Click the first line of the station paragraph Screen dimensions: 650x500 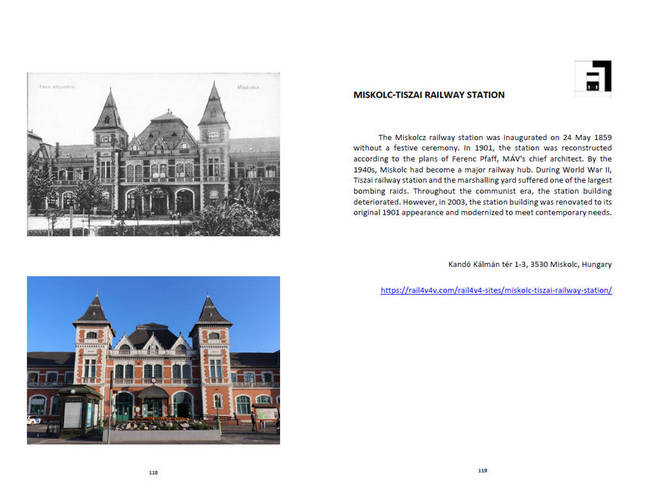click(494, 136)
